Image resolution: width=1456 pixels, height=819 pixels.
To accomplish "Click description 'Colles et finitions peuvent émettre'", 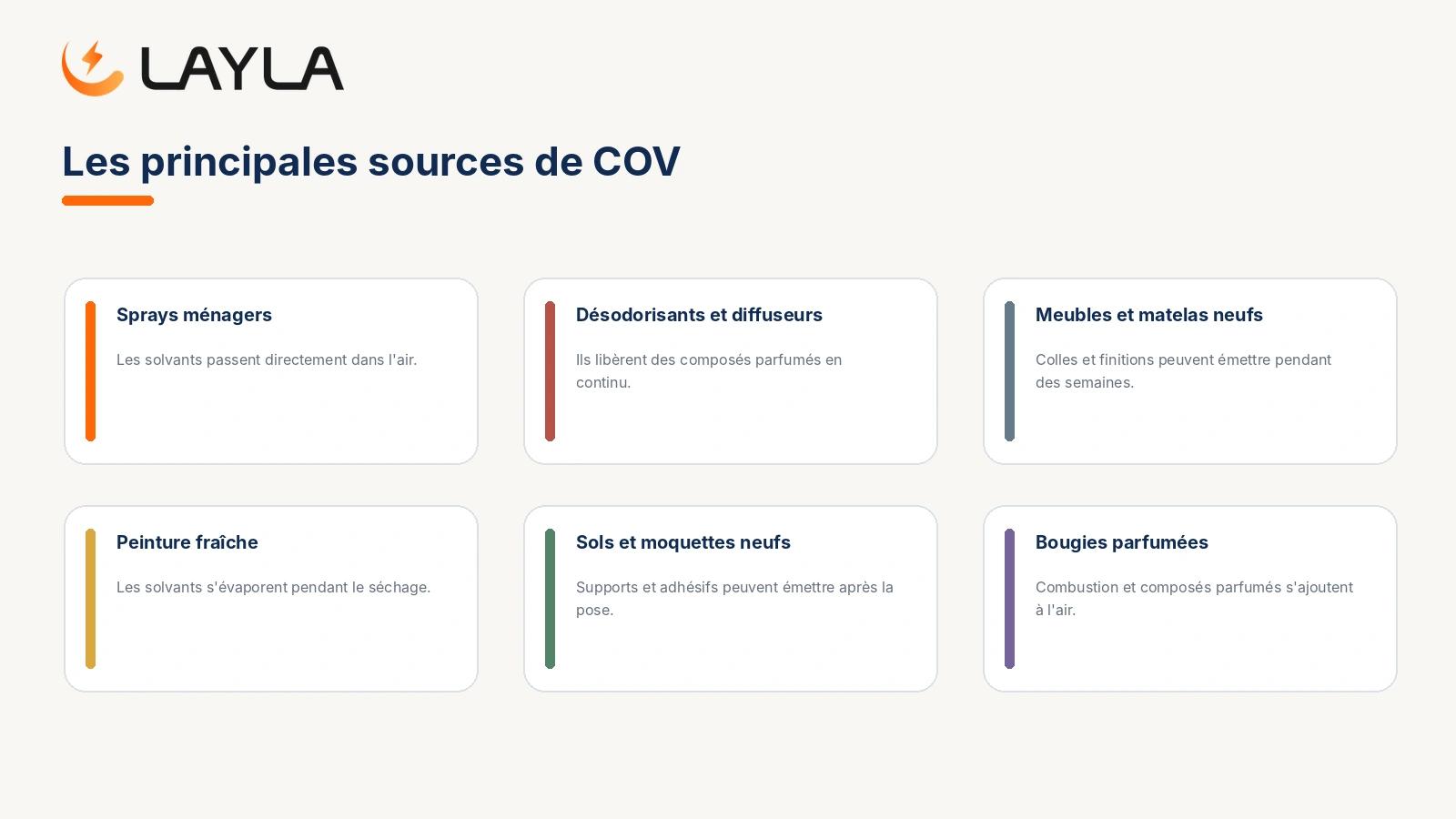I will pyautogui.click(x=1183, y=371).
